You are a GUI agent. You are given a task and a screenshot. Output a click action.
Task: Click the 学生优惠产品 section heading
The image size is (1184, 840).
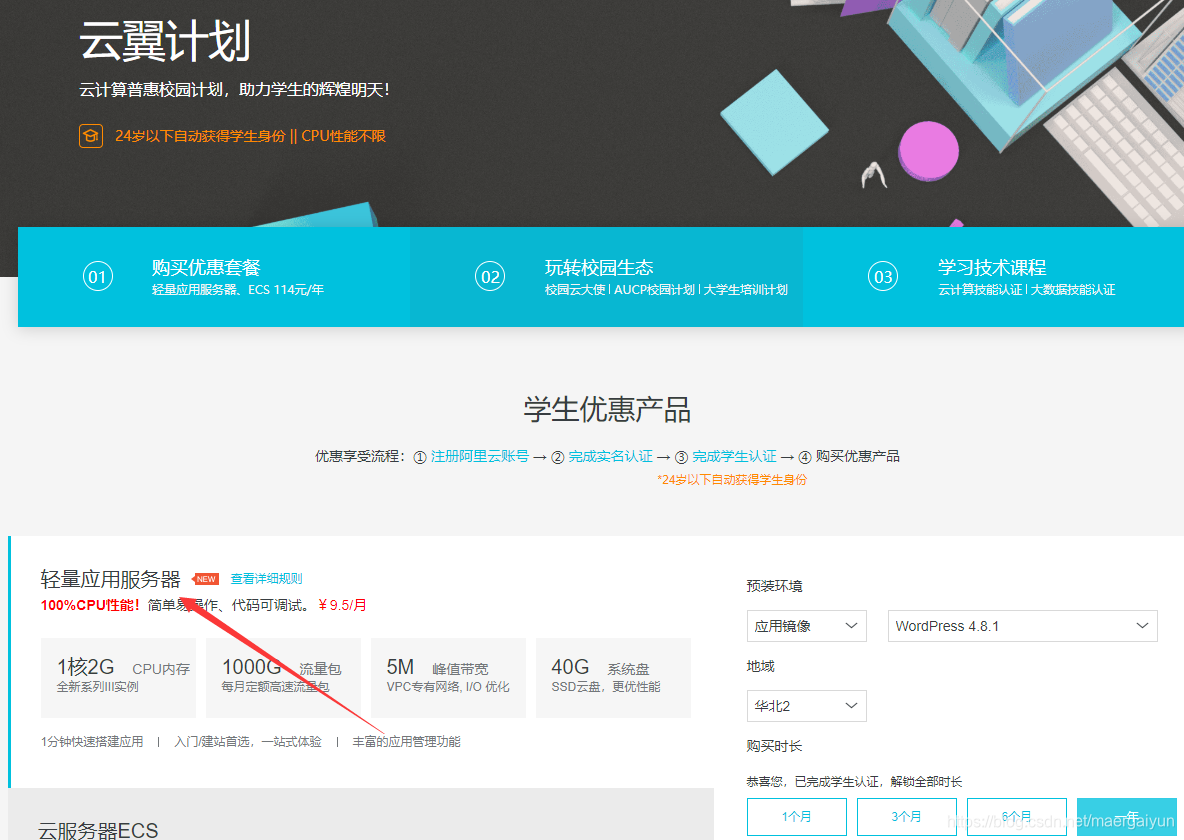pyautogui.click(x=607, y=409)
